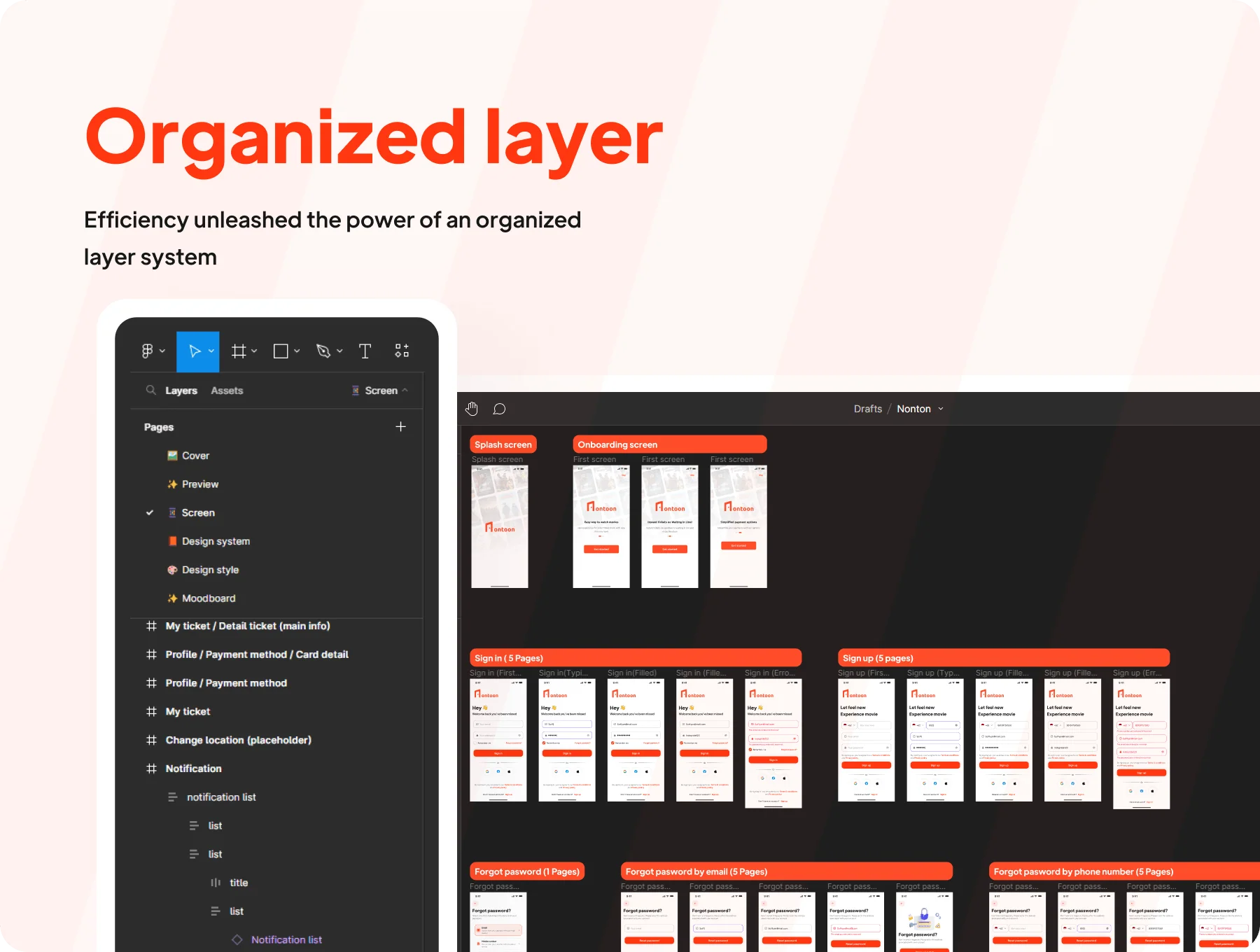Viewport: 1260px width, 952px height.
Task: Open the Frame tool options chevron
Action: pos(254,351)
